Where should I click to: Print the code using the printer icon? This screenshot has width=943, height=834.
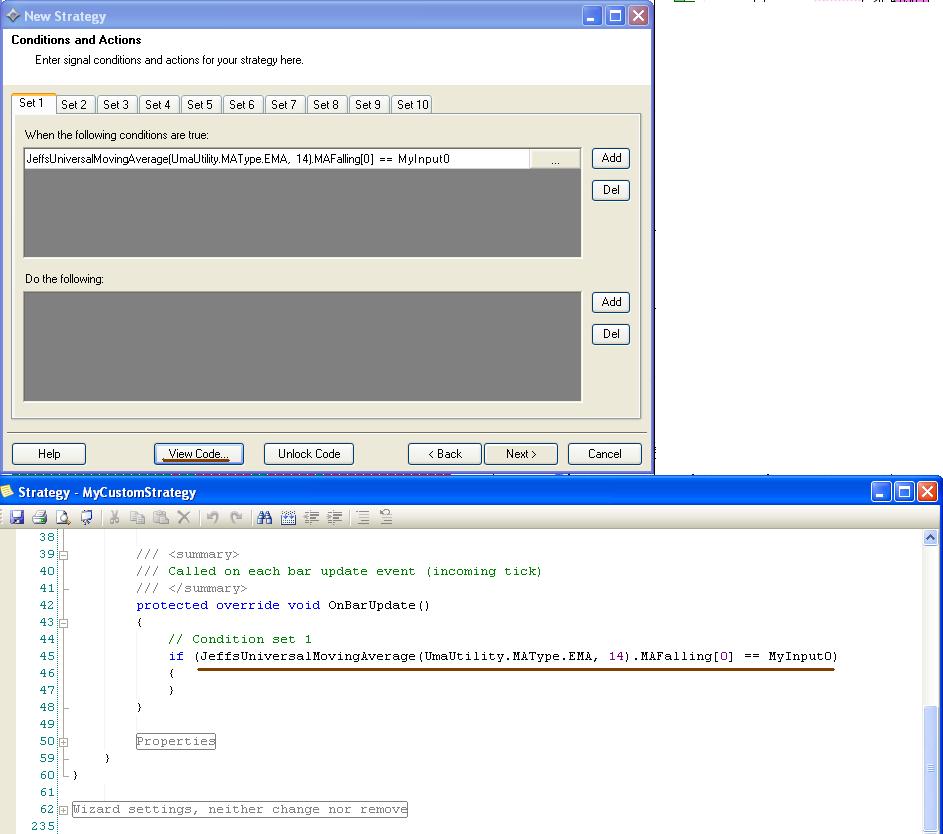40,517
